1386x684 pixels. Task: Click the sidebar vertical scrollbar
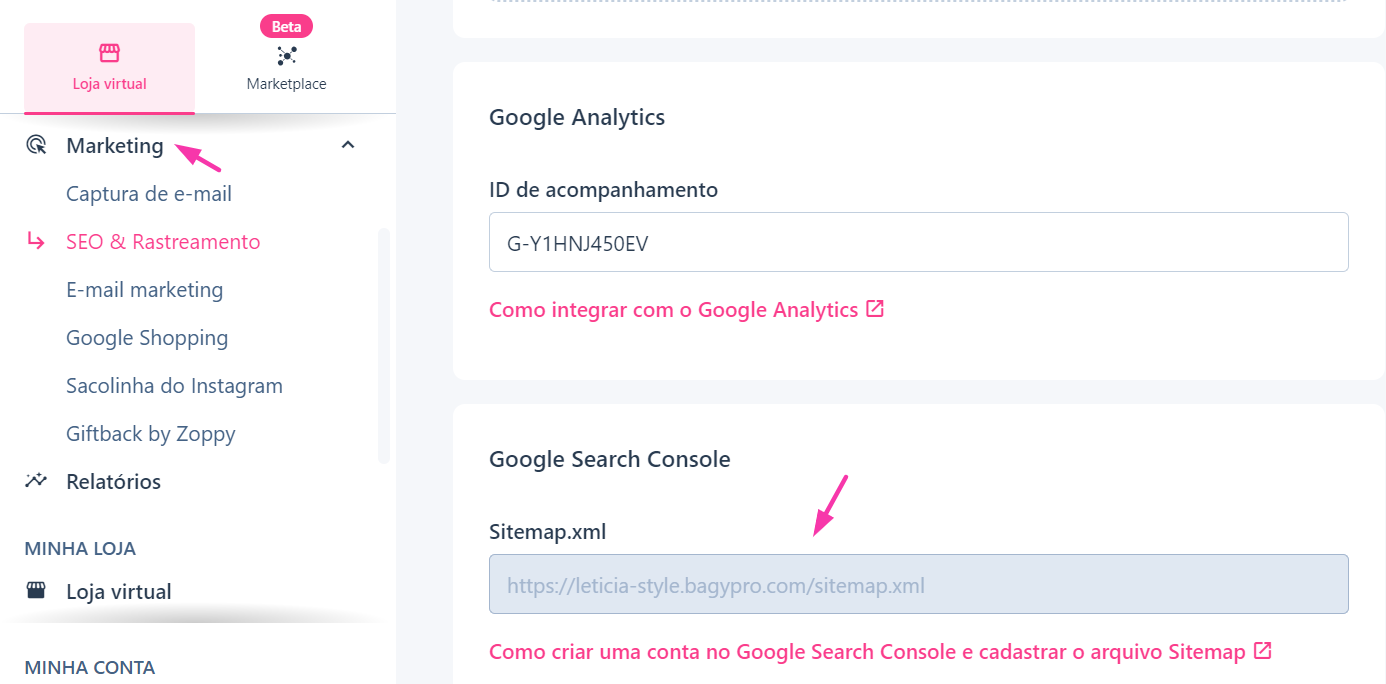coord(383,346)
